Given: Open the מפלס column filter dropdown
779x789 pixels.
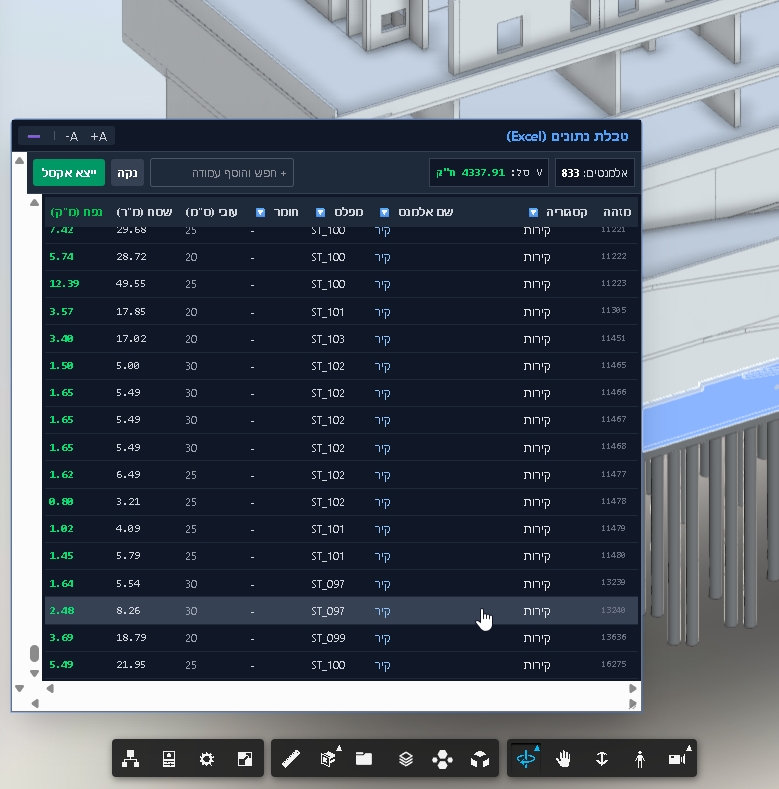Looking at the screenshot, I should [320, 212].
